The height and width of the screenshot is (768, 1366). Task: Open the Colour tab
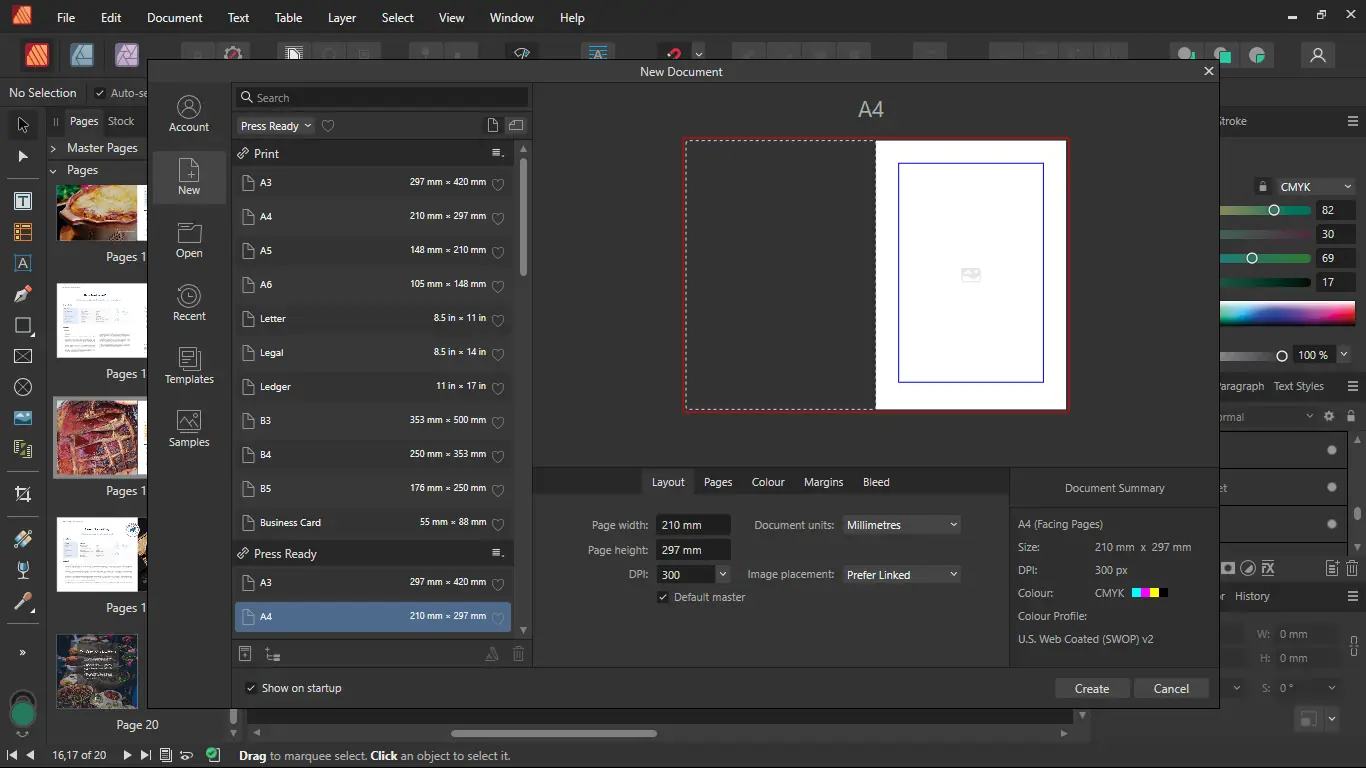point(768,482)
